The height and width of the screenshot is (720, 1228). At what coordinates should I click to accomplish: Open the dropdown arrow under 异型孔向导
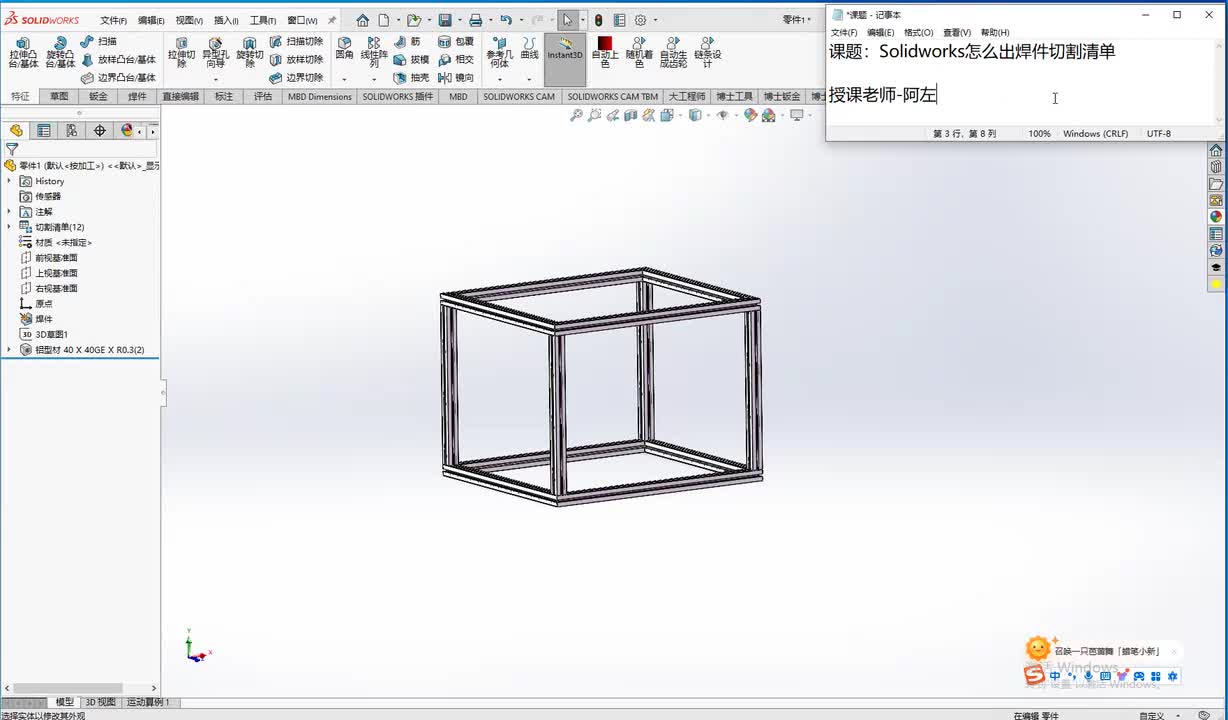click(x=215, y=79)
